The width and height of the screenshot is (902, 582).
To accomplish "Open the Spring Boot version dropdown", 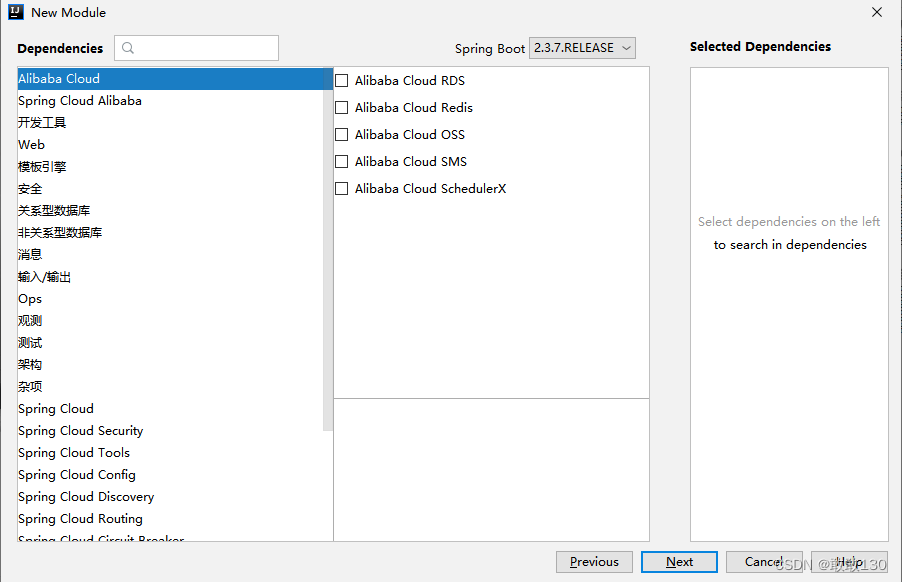I will pos(582,48).
